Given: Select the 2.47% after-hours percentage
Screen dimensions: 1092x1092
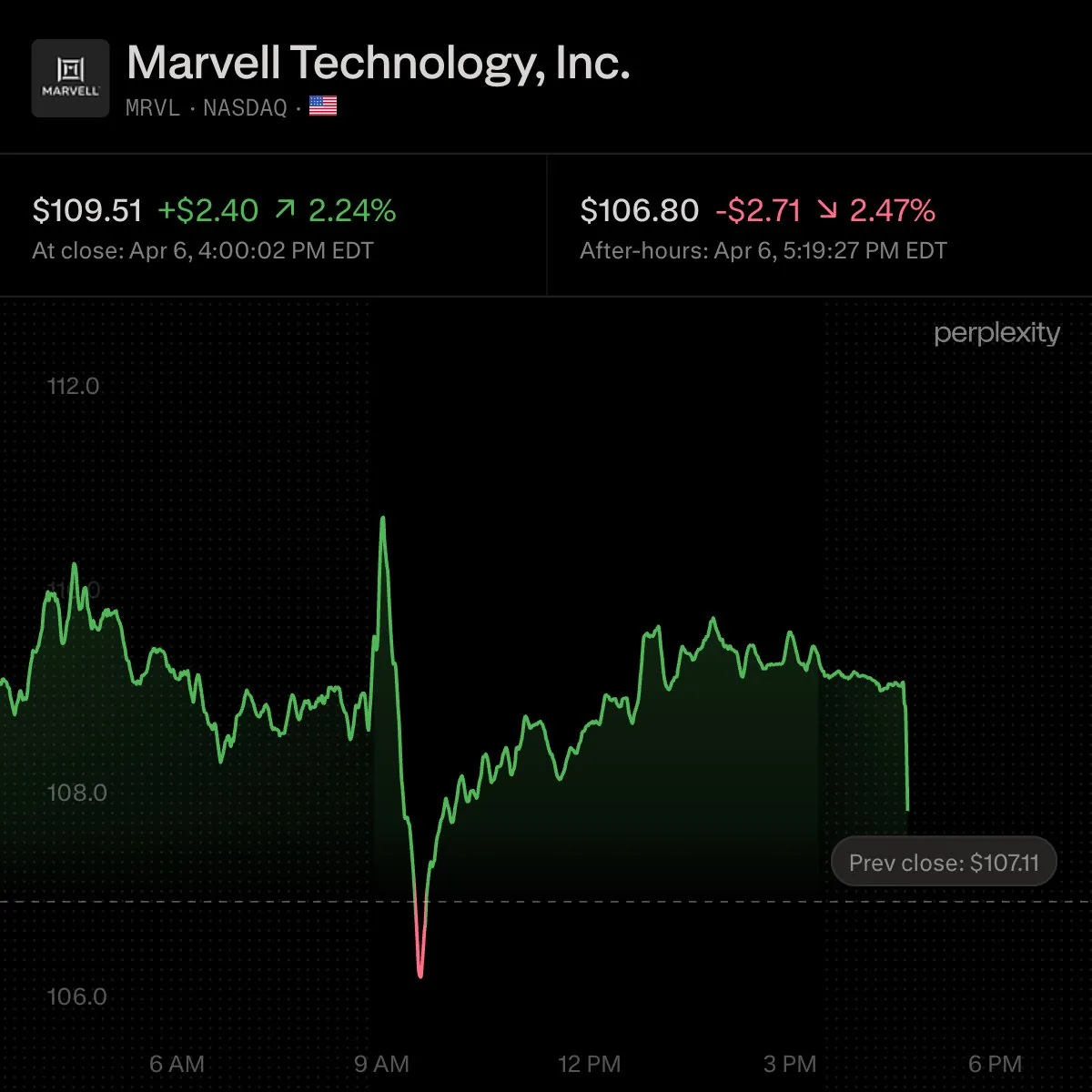Looking at the screenshot, I should pyautogui.click(x=892, y=211).
